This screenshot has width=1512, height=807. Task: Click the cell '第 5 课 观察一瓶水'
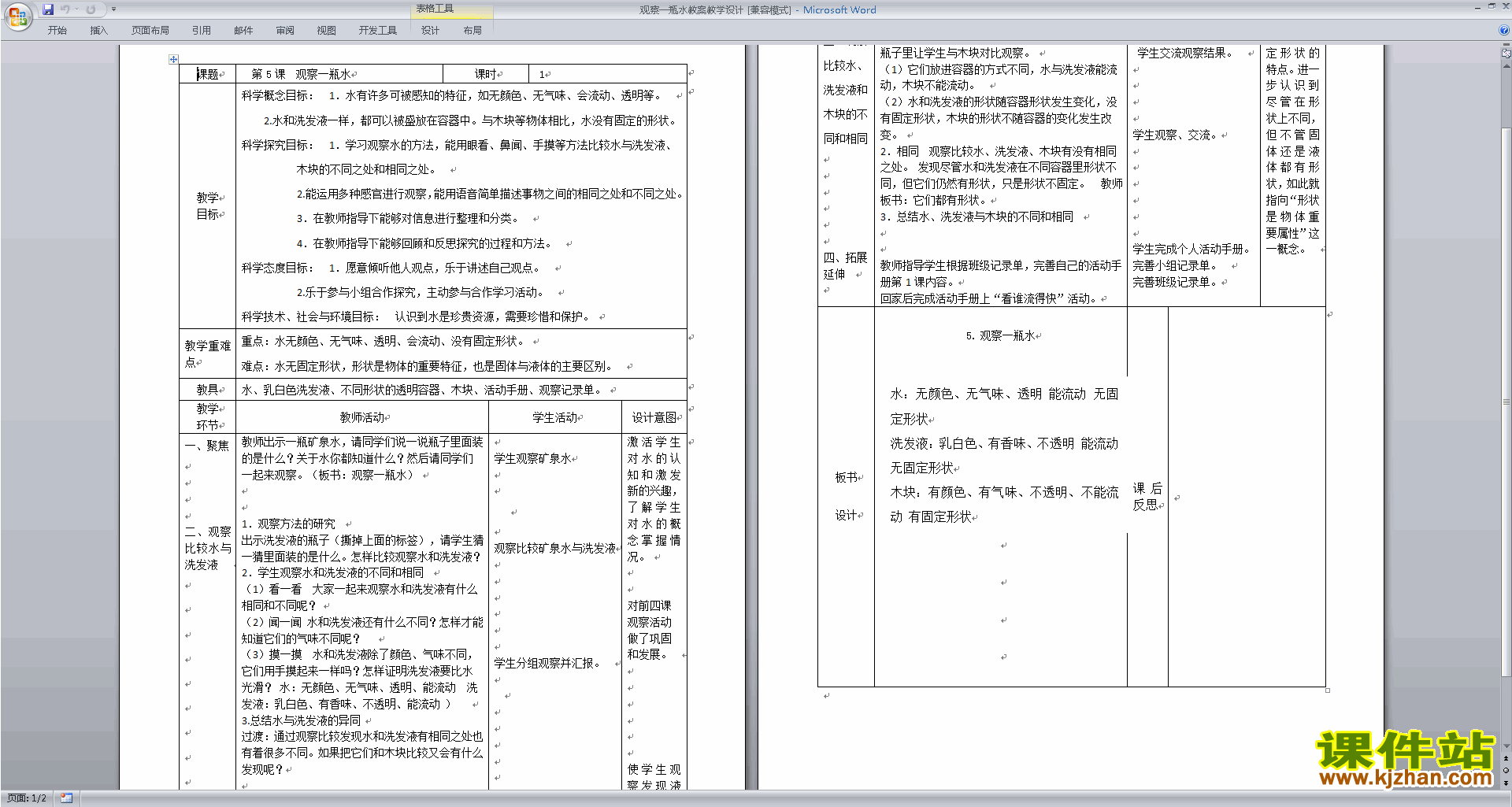point(339,74)
